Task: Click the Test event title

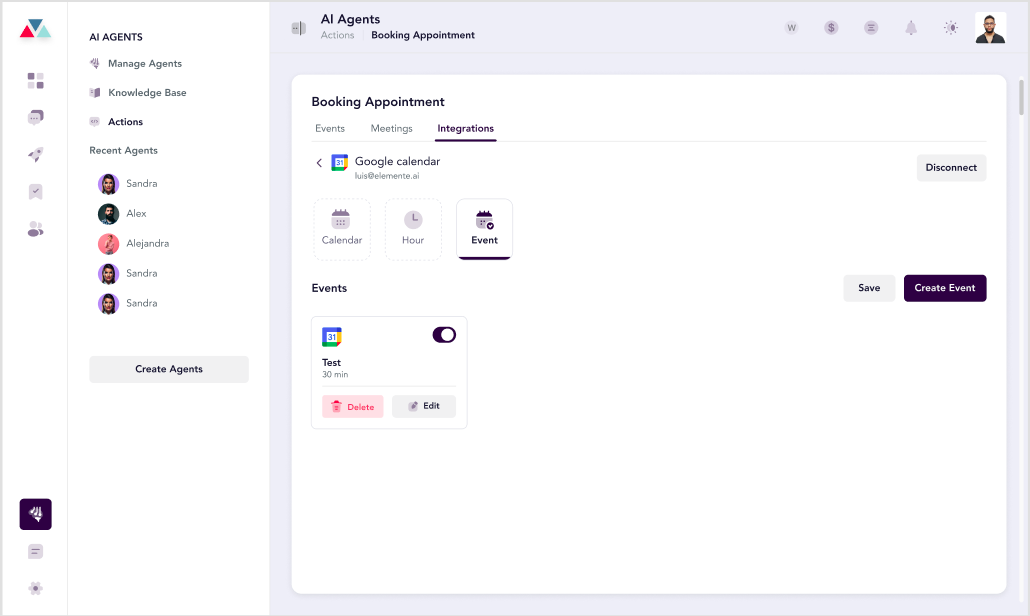Action: tap(331, 363)
